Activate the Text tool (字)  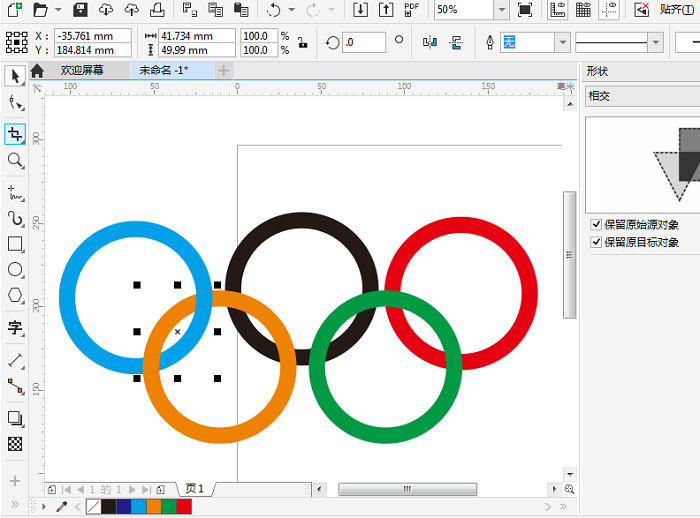click(x=15, y=327)
